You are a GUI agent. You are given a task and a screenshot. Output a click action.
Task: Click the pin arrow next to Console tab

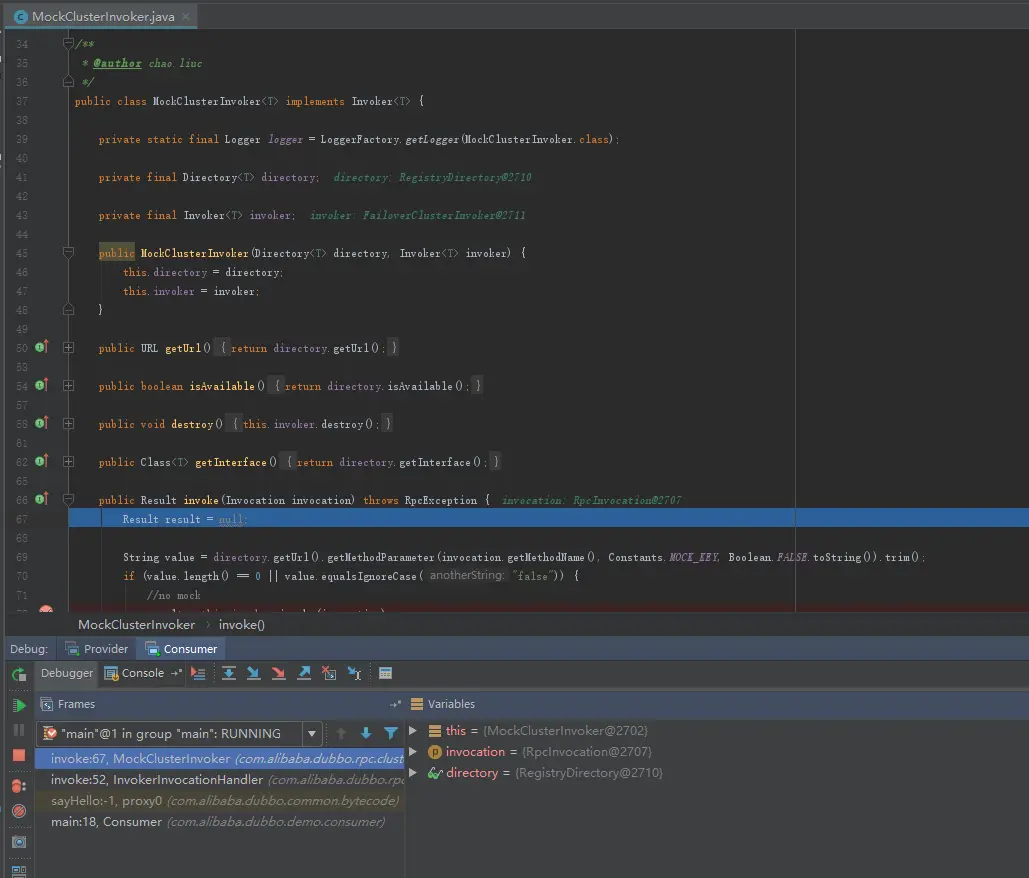coord(177,673)
